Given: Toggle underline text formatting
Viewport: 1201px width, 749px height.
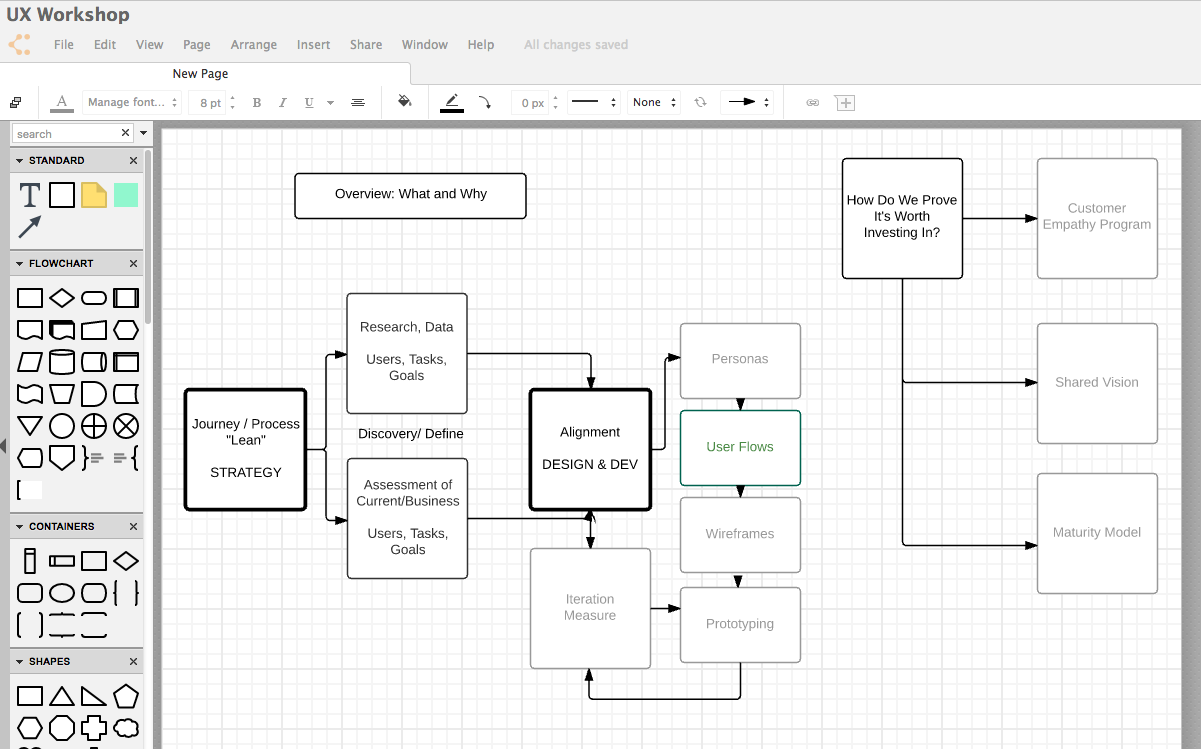Looking at the screenshot, I should (309, 102).
